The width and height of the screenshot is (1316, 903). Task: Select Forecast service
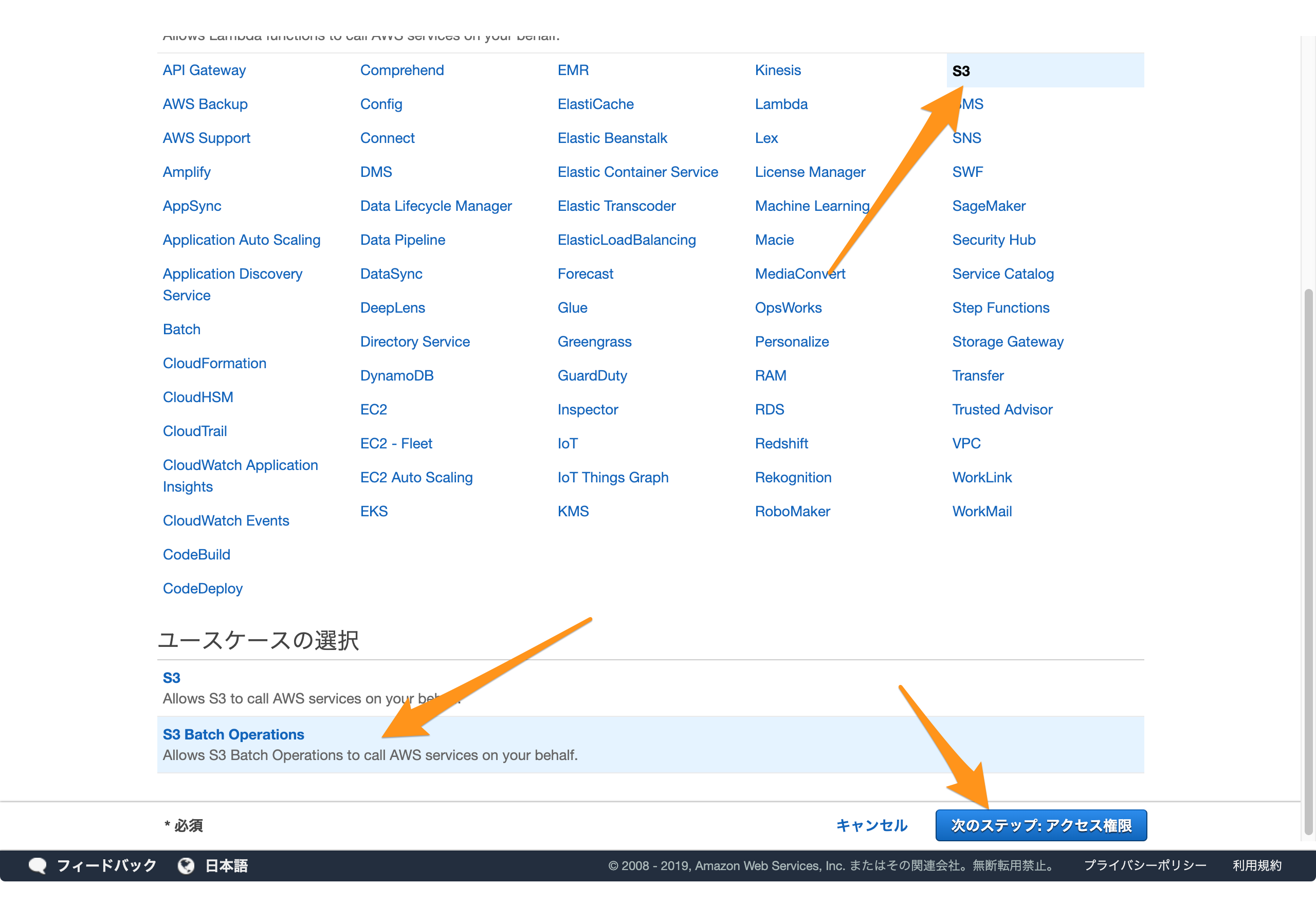coord(585,274)
